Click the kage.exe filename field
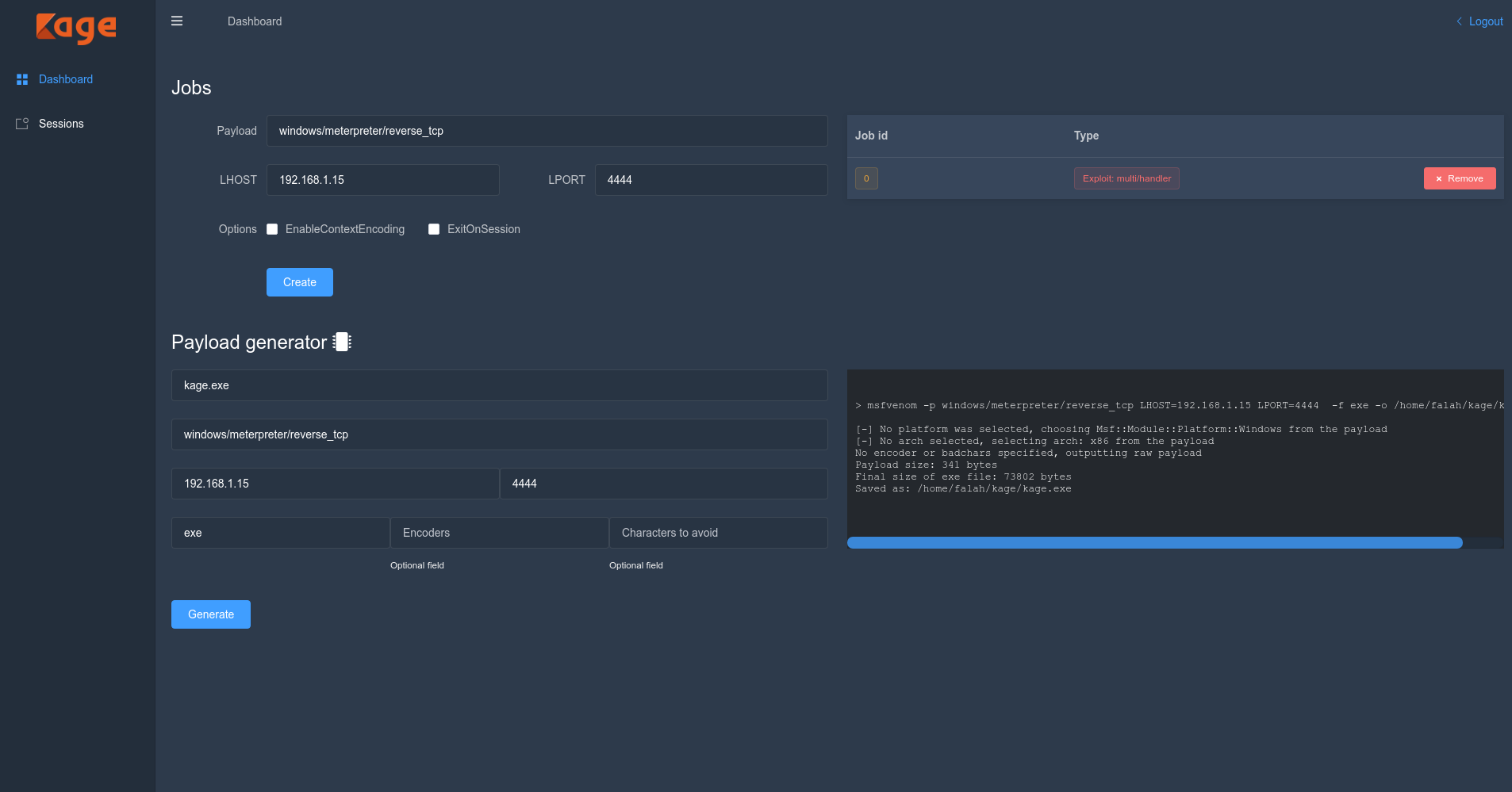 point(500,385)
